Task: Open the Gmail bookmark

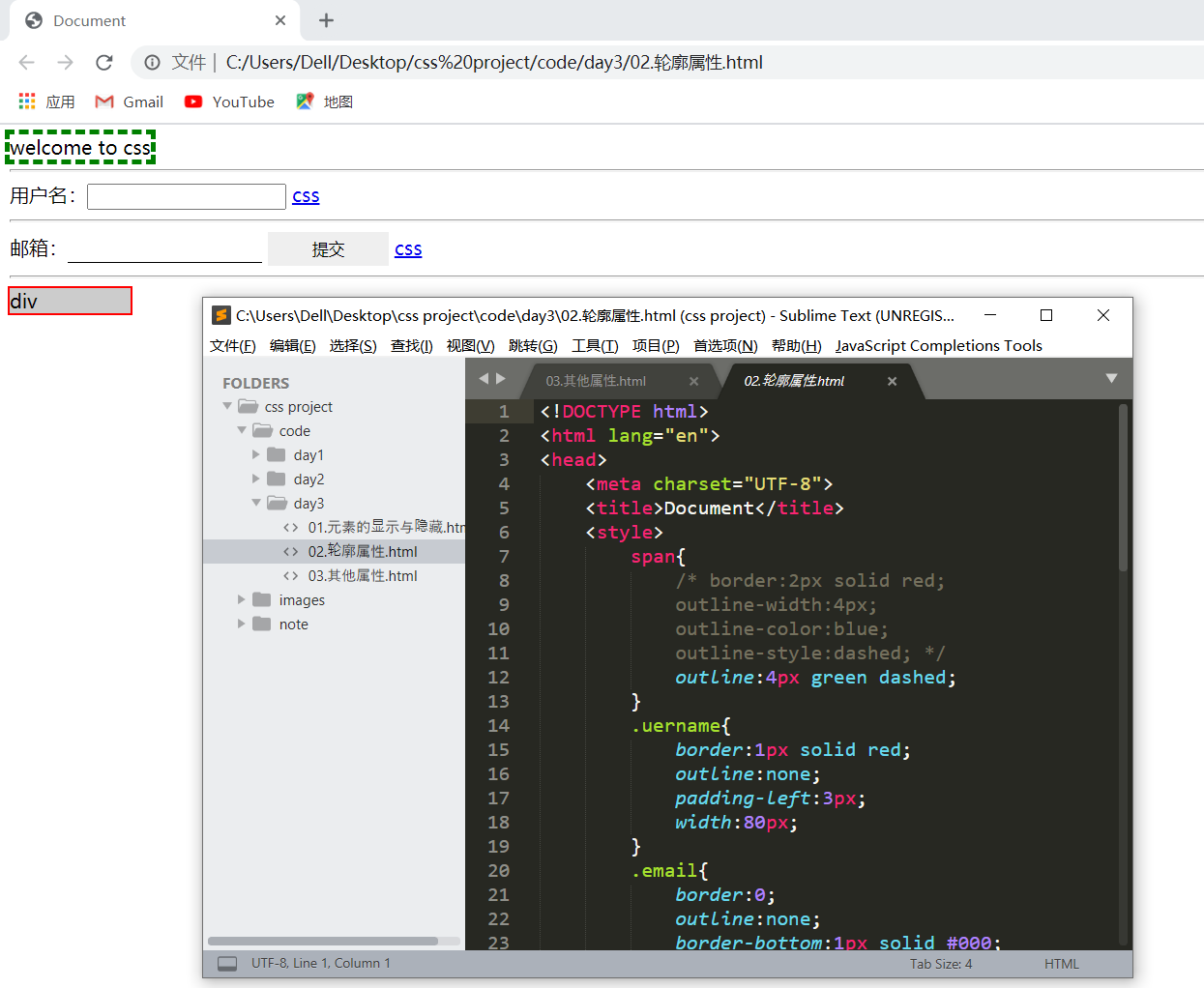Action: [x=130, y=102]
